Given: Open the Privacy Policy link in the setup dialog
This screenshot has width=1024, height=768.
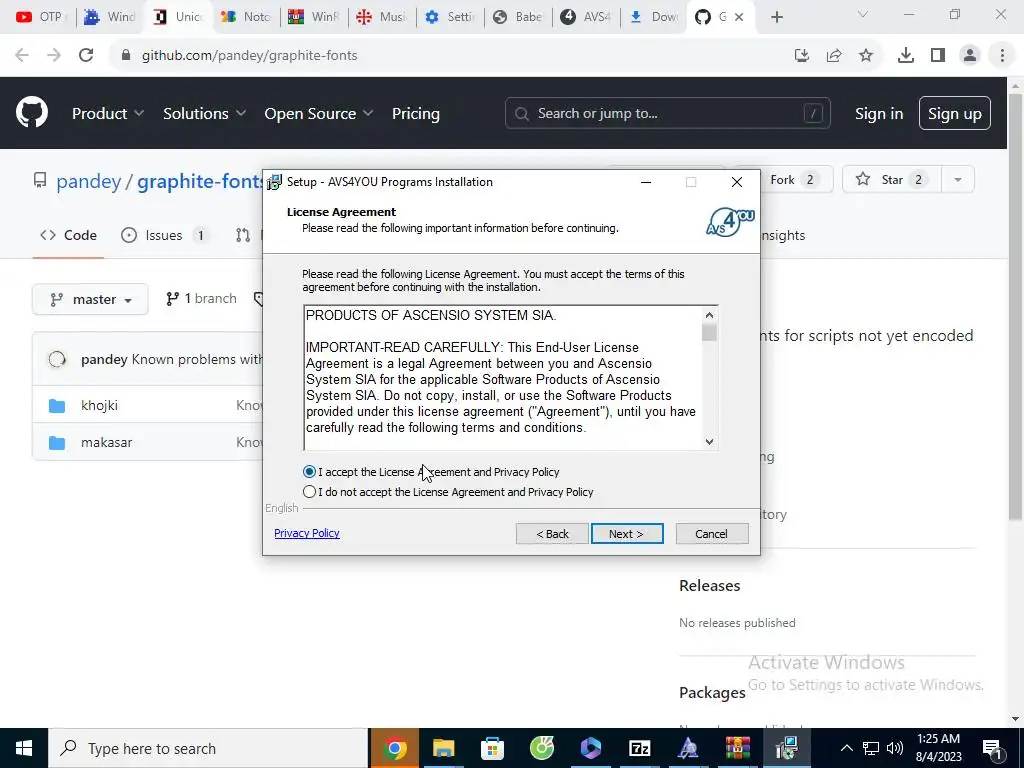Looking at the screenshot, I should [307, 533].
